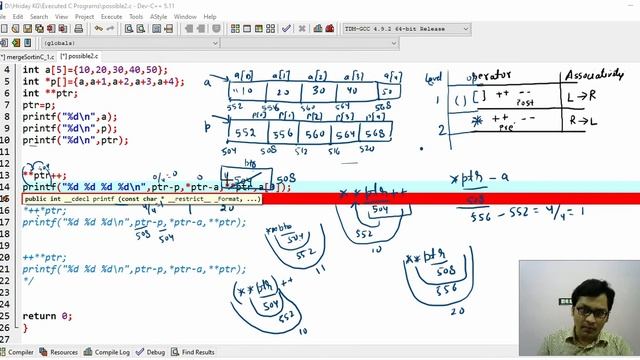Screen dimensions: 640x360
Task: Open the Help menu
Action: click(210, 17)
